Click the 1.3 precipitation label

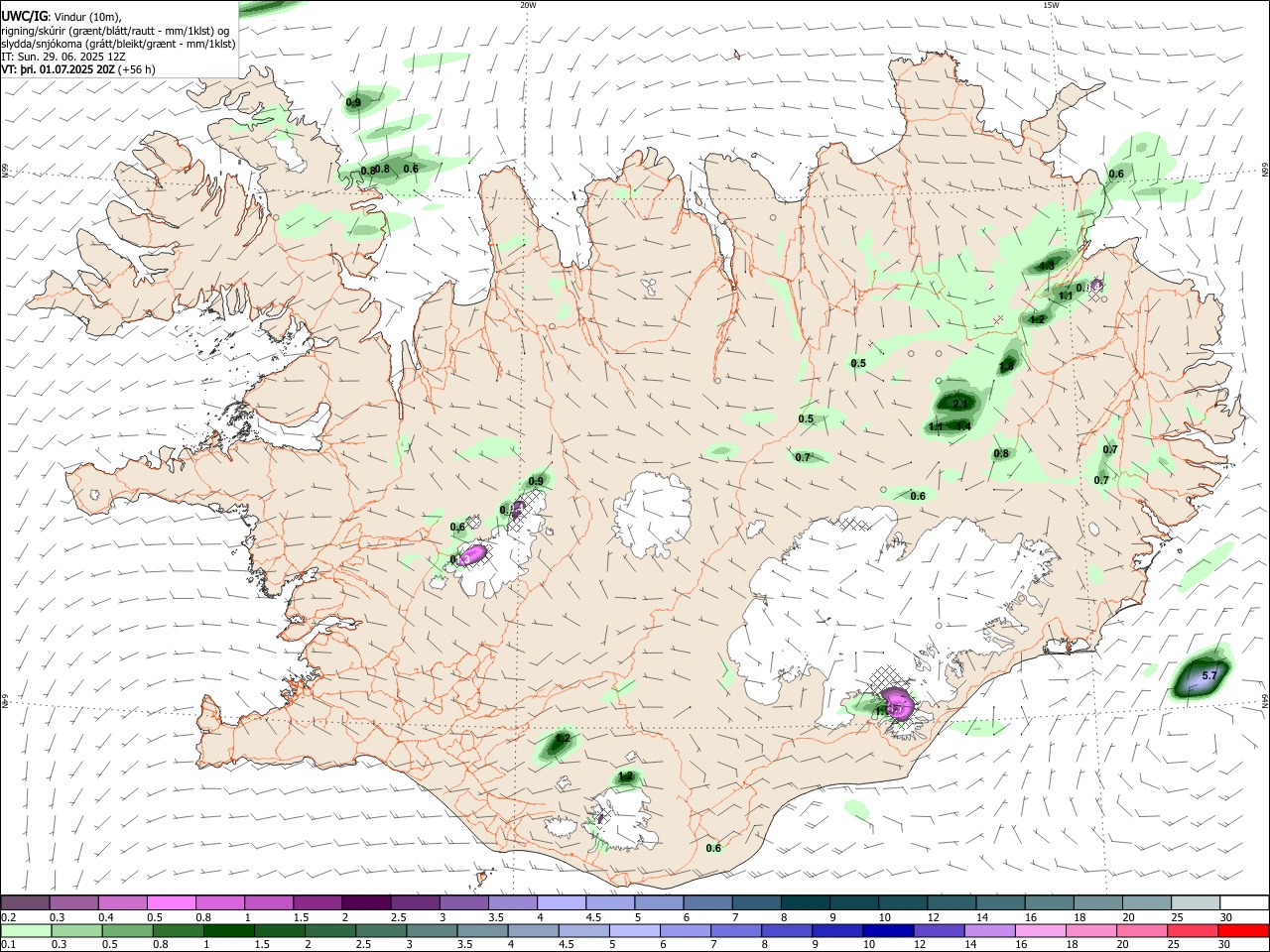pyautogui.click(x=1047, y=266)
